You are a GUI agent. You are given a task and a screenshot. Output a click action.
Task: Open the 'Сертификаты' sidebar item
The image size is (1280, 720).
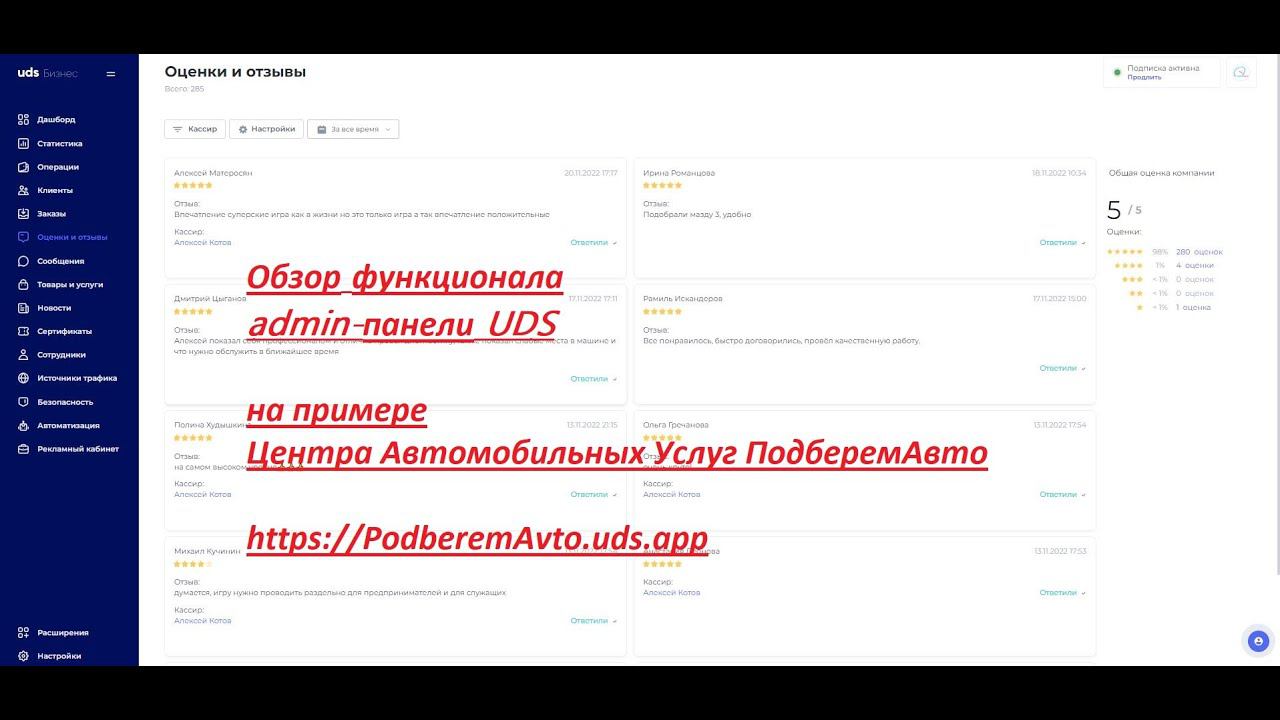tap(64, 331)
